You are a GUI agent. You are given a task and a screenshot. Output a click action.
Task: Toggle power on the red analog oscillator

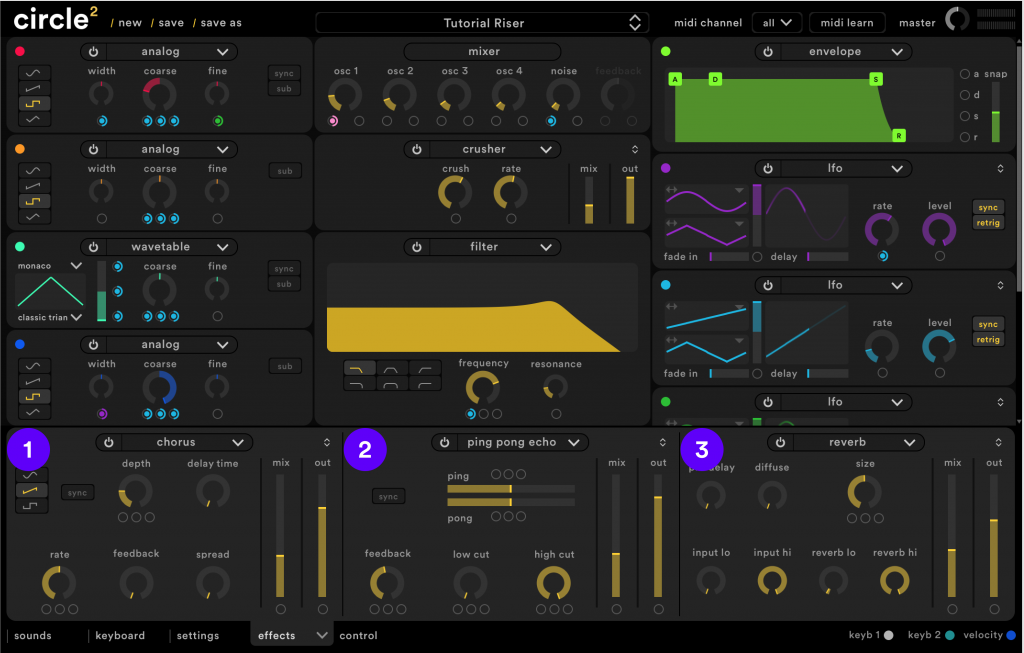pos(93,52)
